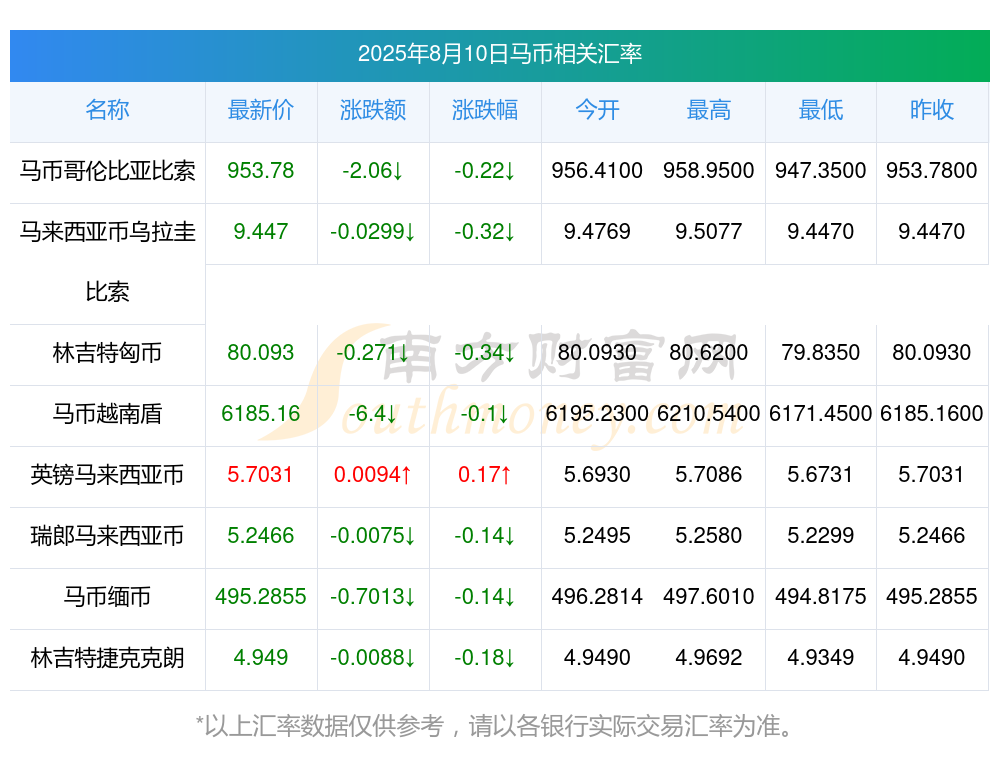Click the latest price 9.447
This screenshot has height=757, width=1000.
click(x=261, y=232)
